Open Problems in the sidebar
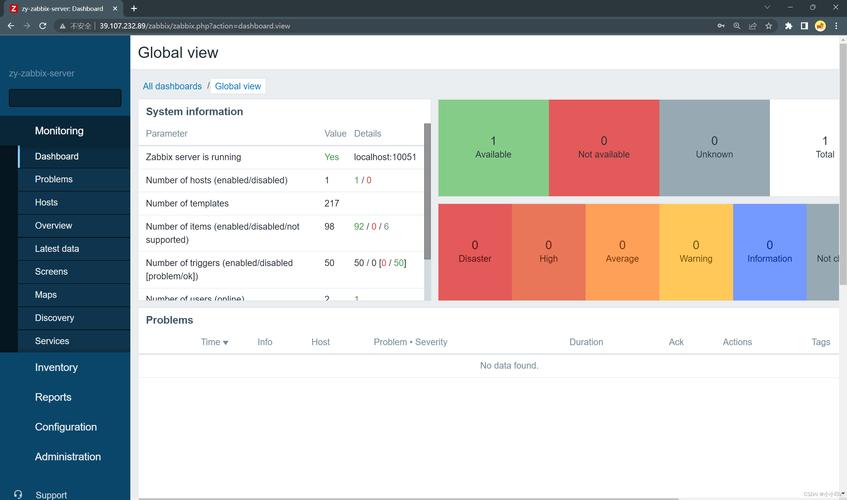This screenshot has height=500, width=847. (74, 179)
